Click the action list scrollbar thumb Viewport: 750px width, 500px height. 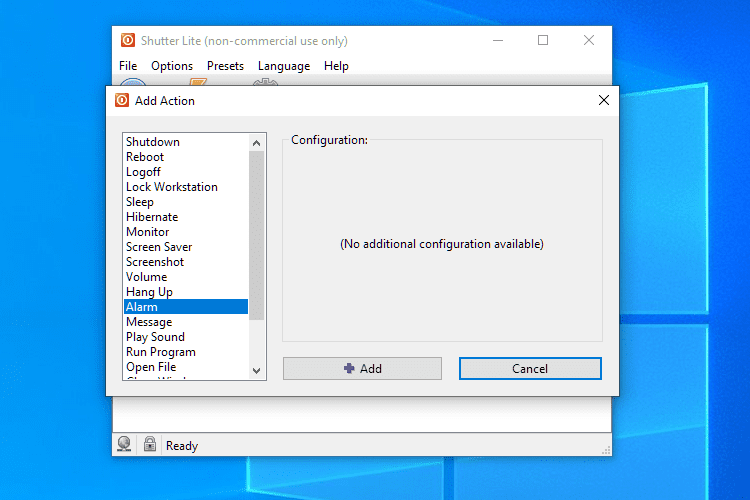coord(256,235)
